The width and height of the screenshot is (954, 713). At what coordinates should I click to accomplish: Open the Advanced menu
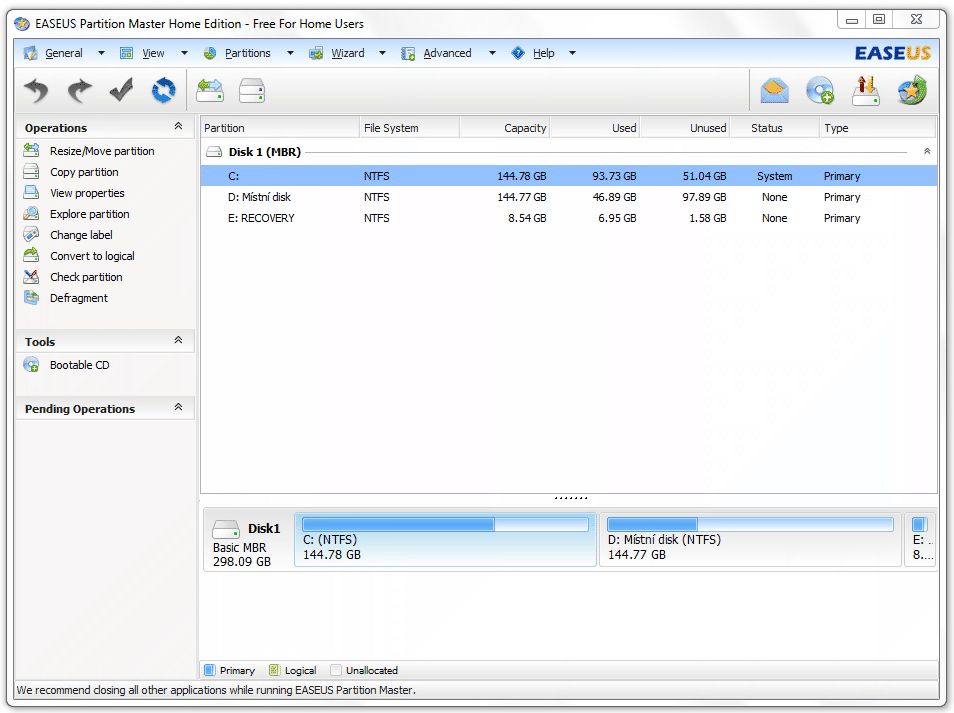click(447, 53)
